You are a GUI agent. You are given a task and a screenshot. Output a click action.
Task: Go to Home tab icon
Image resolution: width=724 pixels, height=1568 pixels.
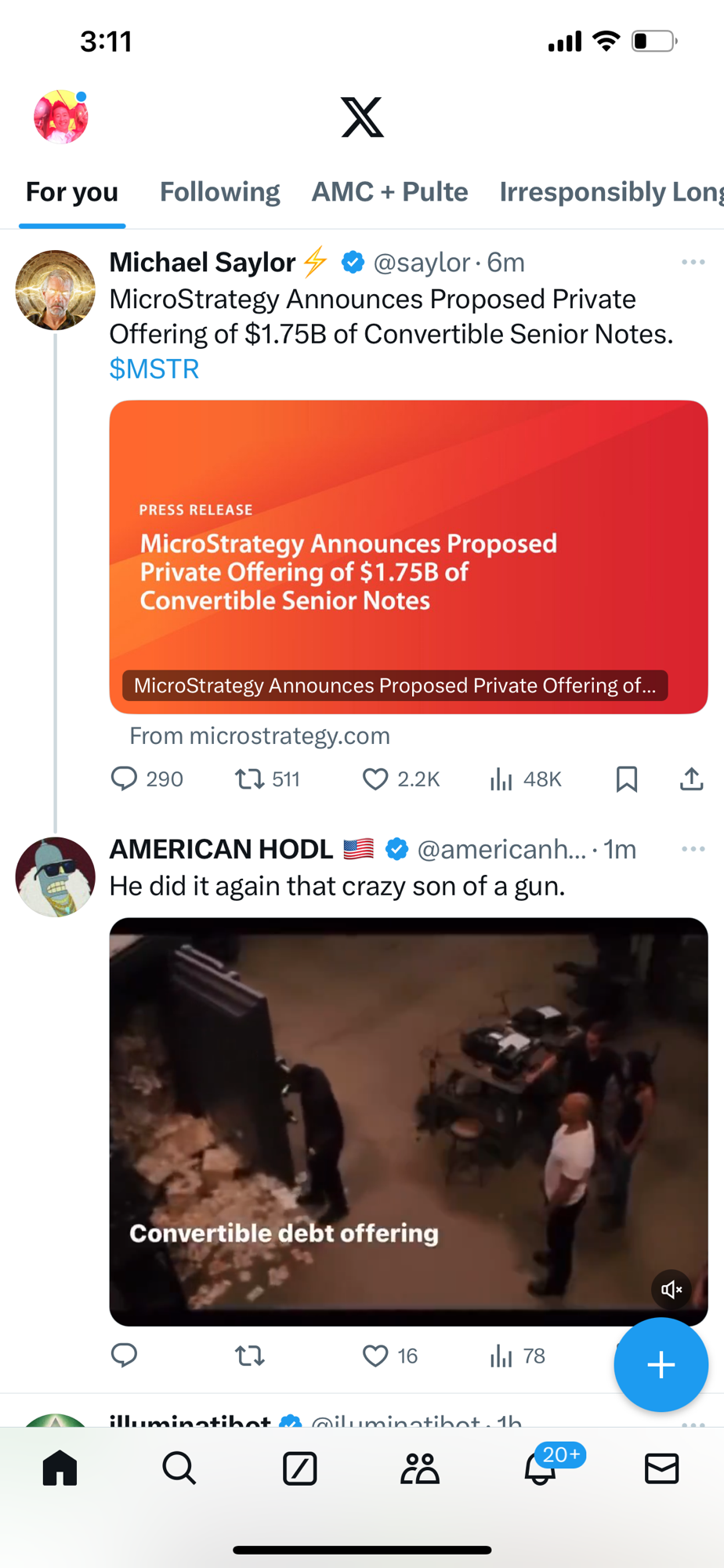click(60, 1468)
